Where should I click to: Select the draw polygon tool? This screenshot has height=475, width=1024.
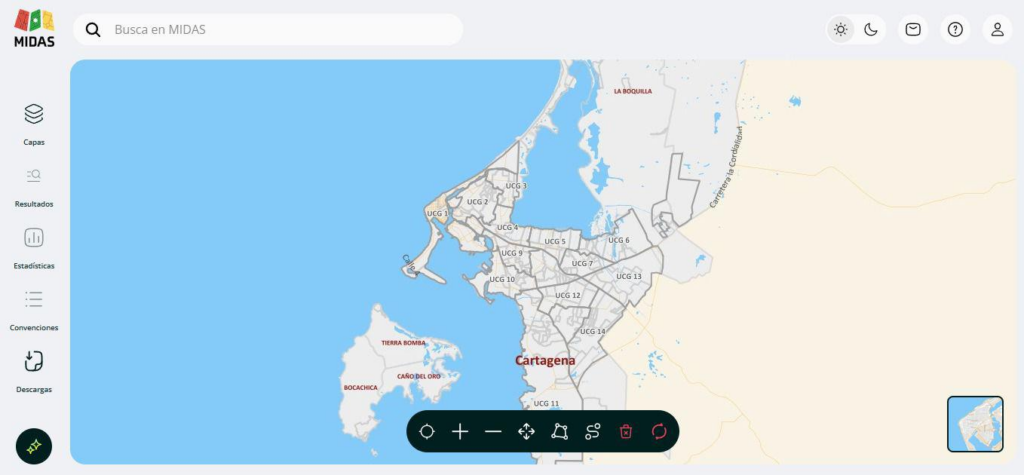coord(559,431)
